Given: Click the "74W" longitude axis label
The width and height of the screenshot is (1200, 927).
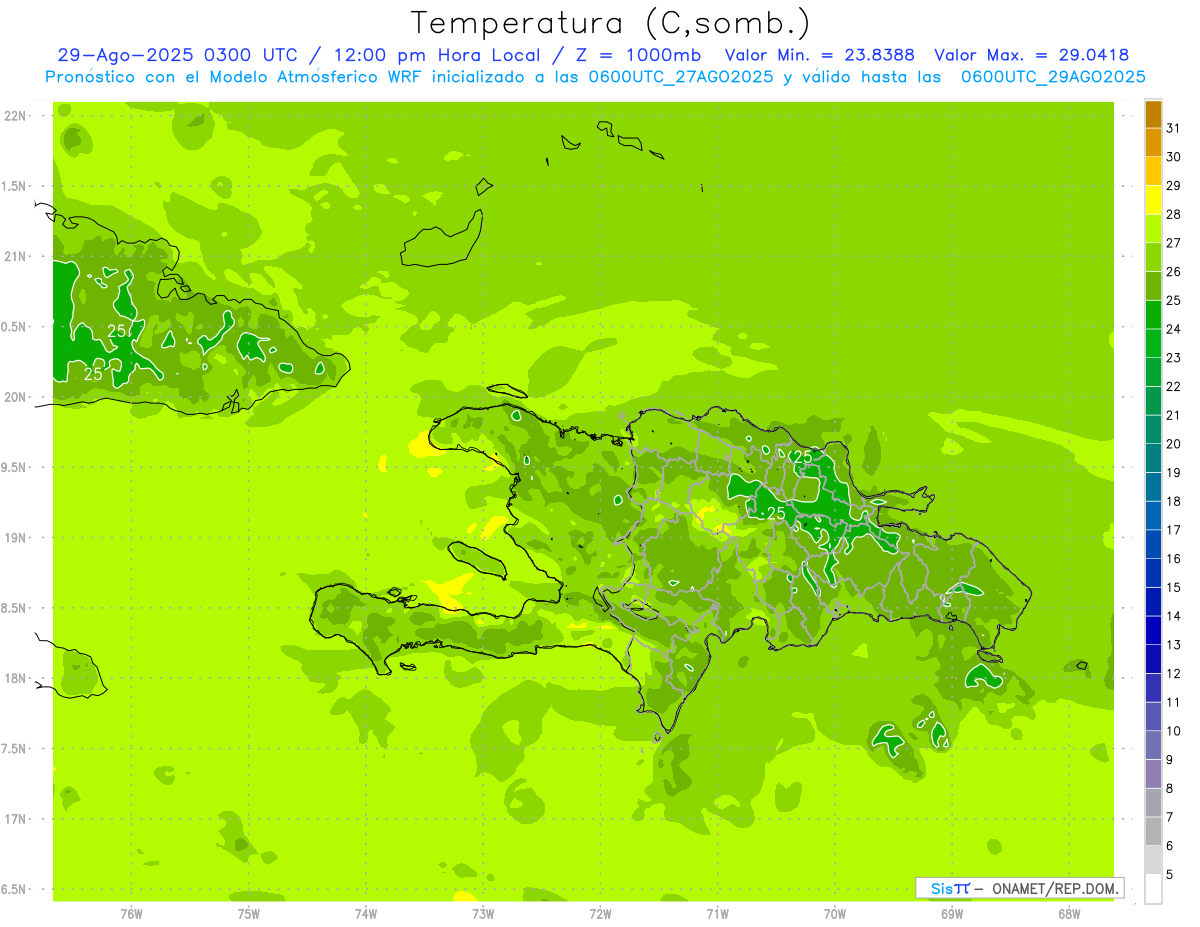Looking at the screenshot, I should [x=366, y=914].
